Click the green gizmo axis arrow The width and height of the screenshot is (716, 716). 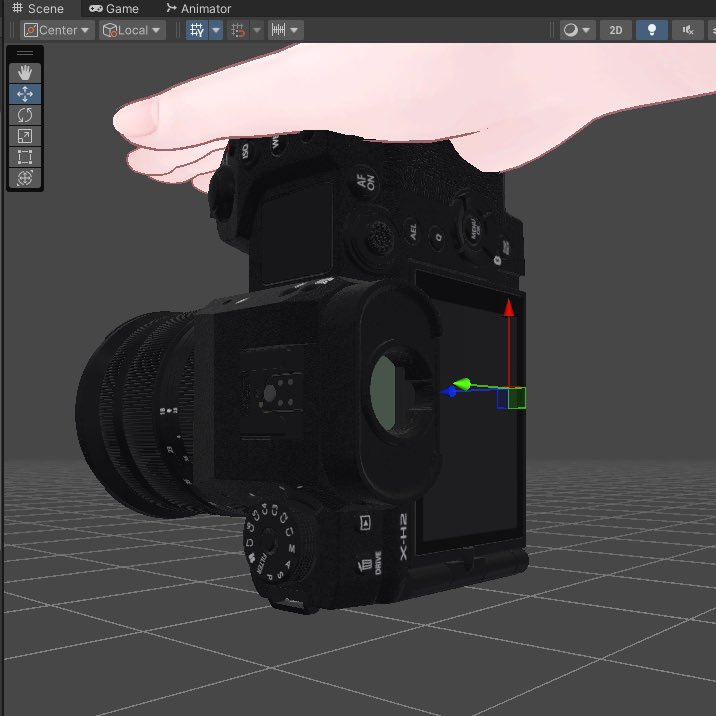[462, 384]
